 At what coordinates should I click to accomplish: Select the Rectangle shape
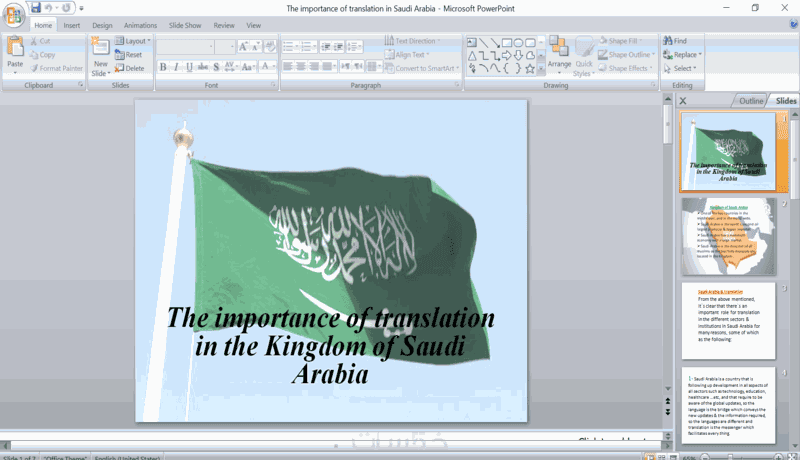point(507,42)
